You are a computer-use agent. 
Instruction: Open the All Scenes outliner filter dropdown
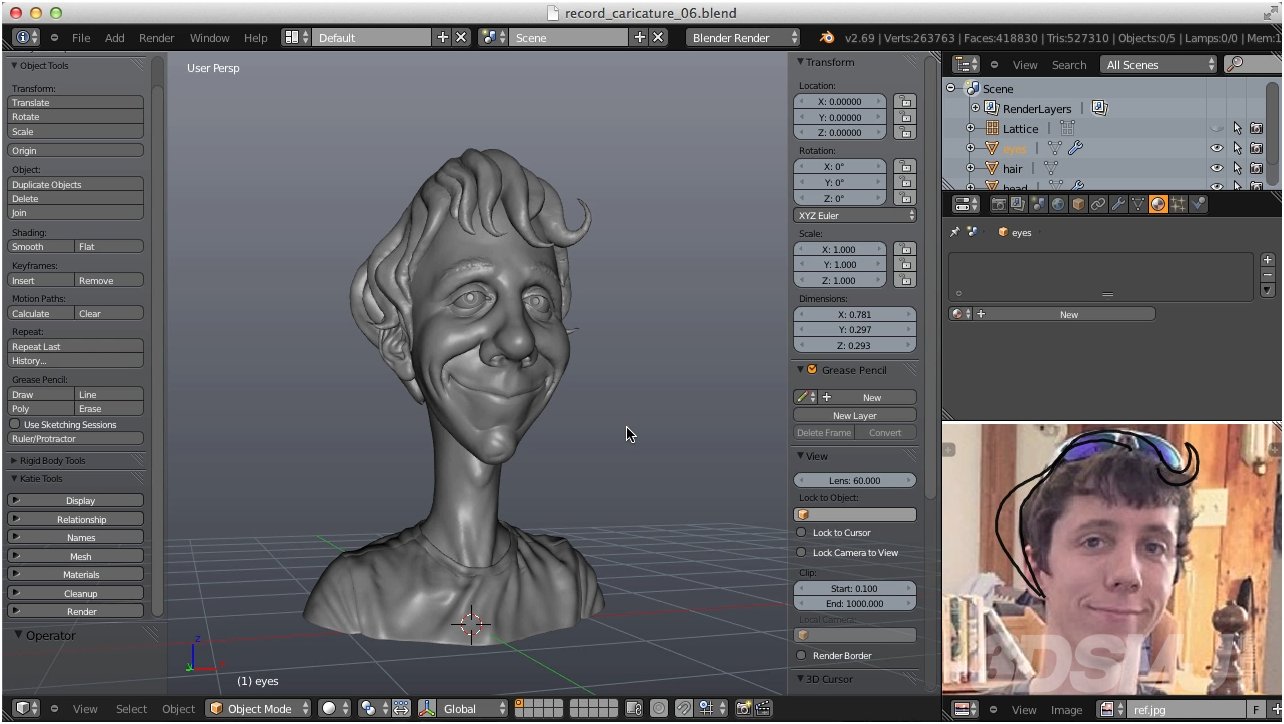coord(1158,64)
